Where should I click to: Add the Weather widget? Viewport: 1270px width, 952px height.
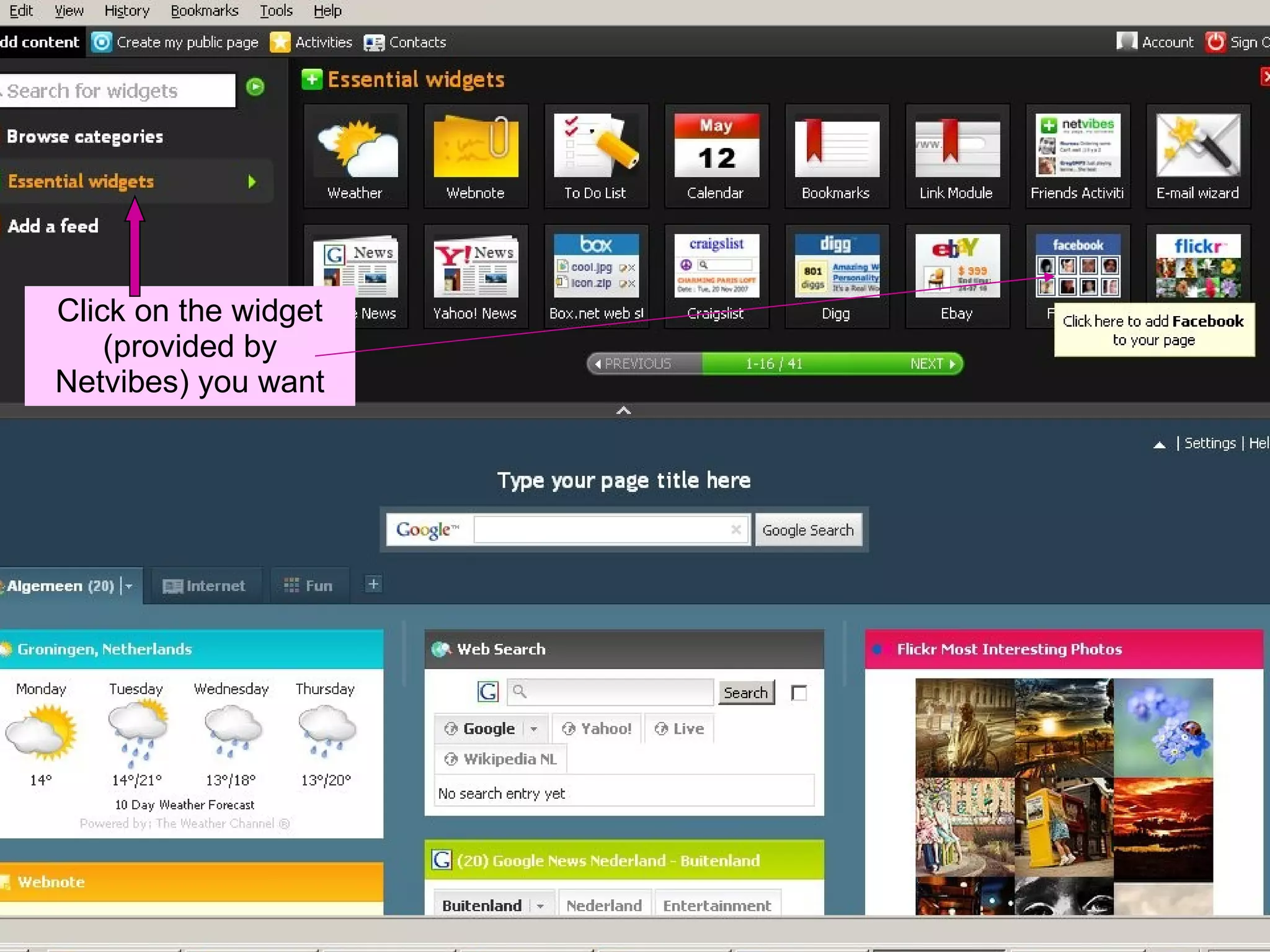(355, 156)
